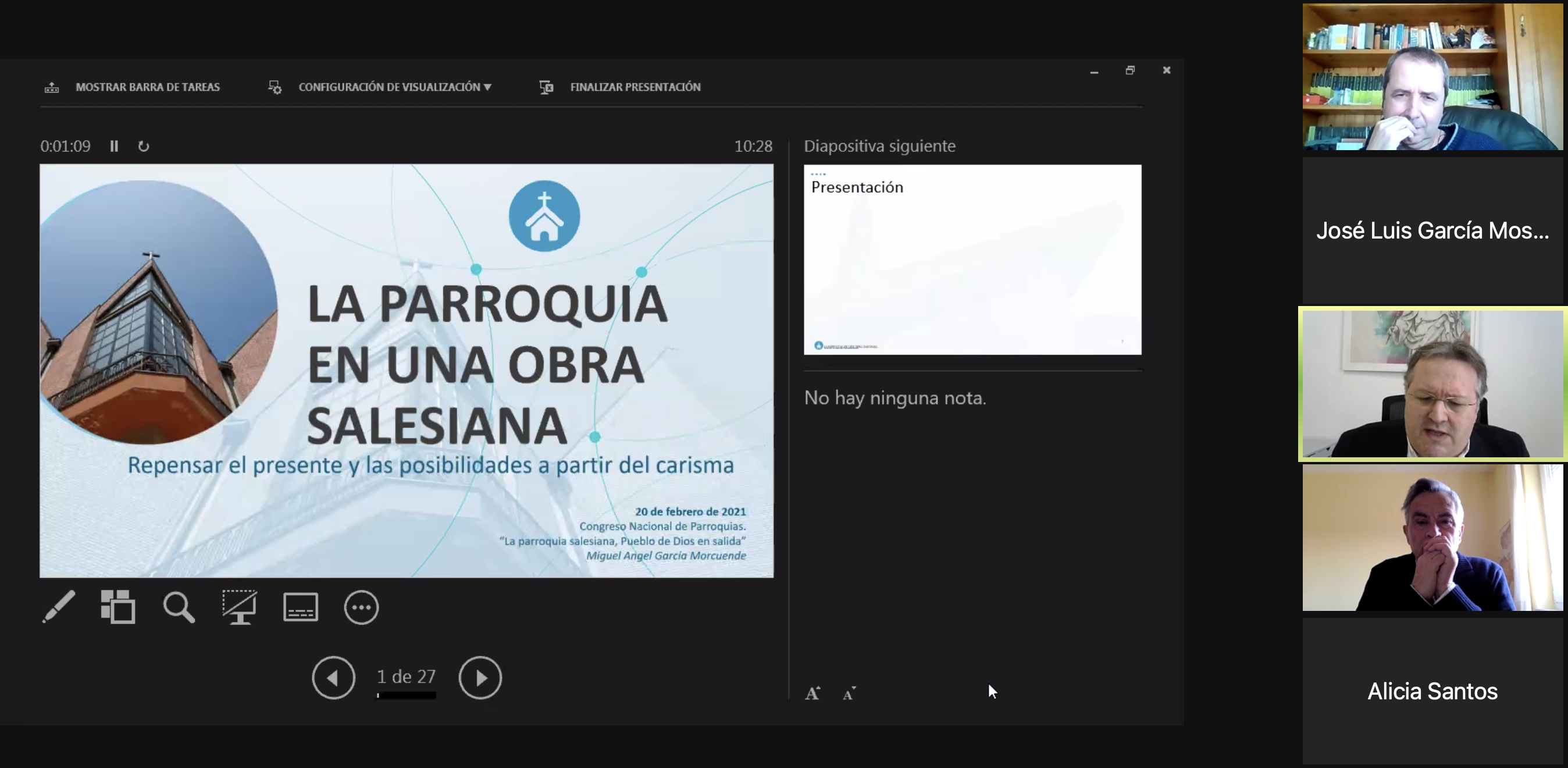1568x768 pixels.
Task: Restart the presentation timer
Action: point(144,146)
